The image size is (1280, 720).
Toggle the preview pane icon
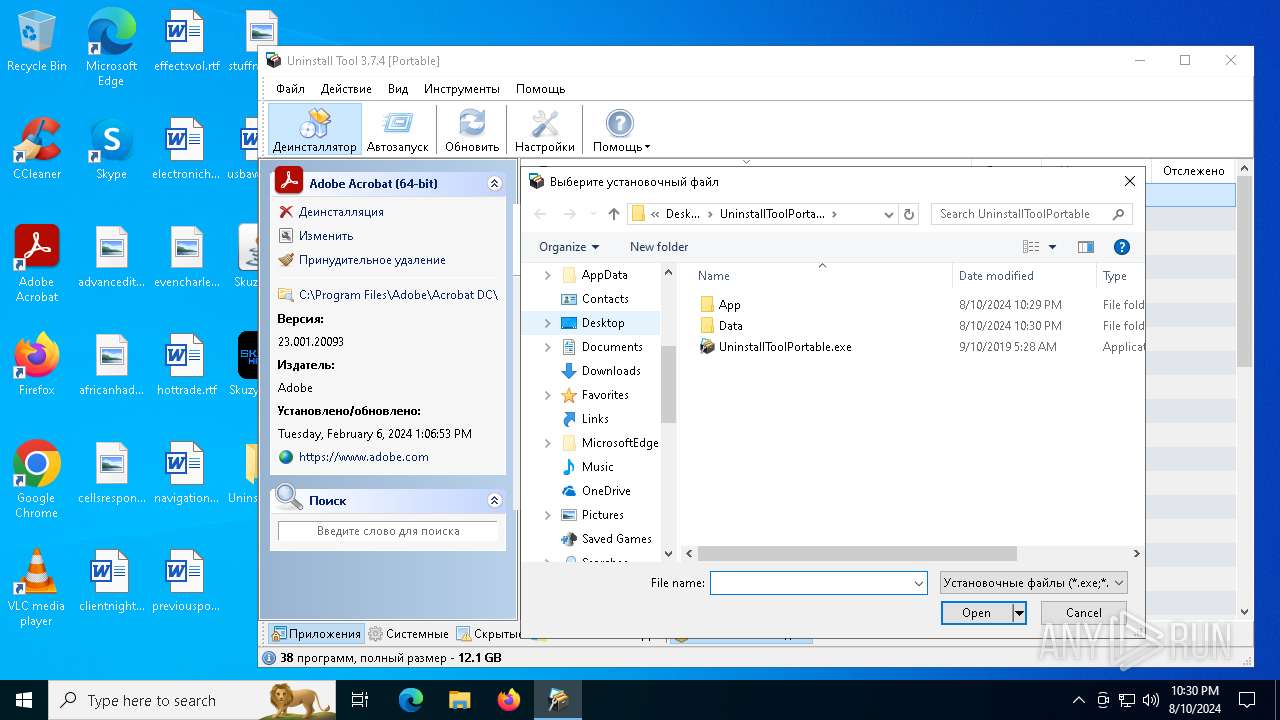tap(1086, 247)
